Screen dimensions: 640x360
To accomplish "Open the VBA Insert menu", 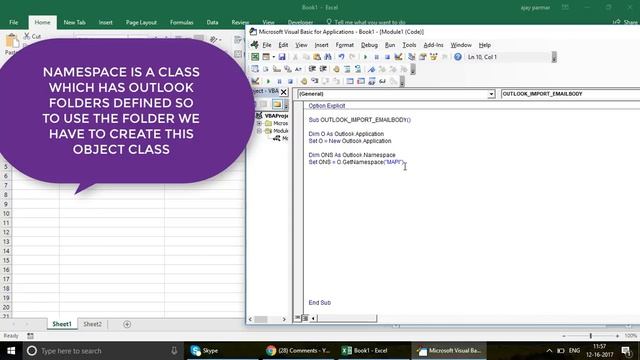I will (321, 45).
